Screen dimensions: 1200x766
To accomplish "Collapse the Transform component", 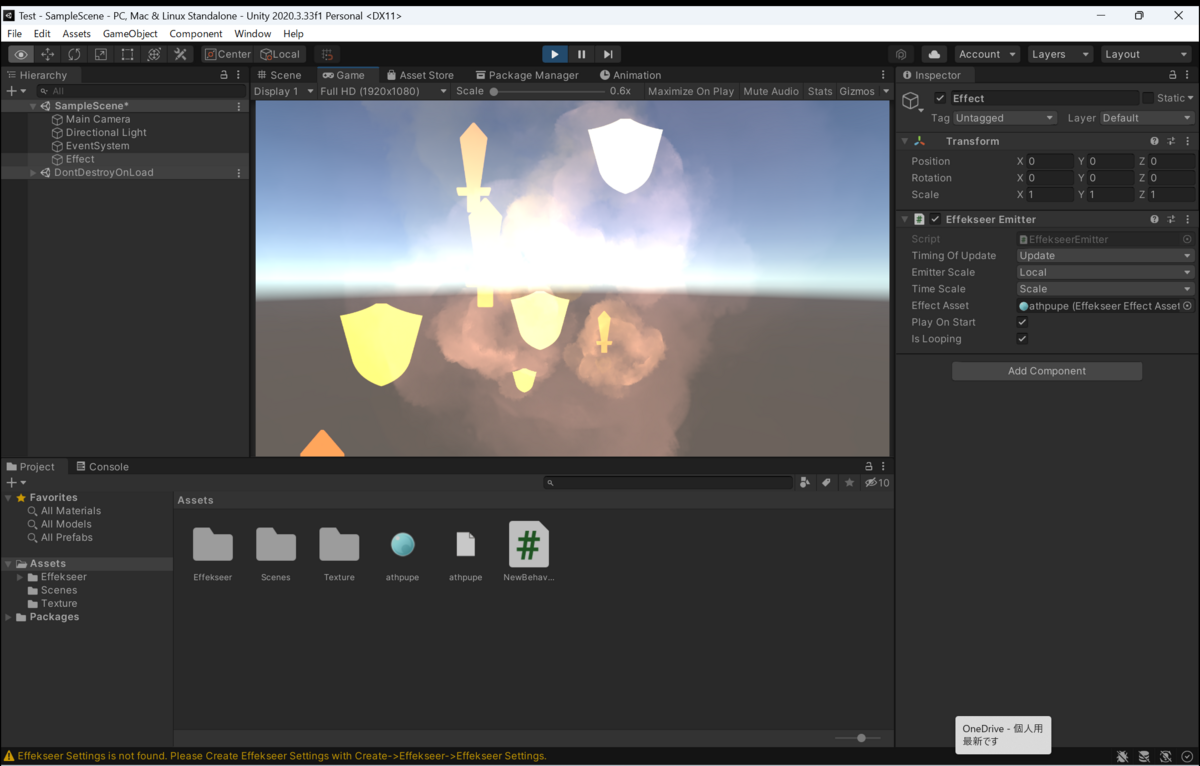I will click(905, 141).
